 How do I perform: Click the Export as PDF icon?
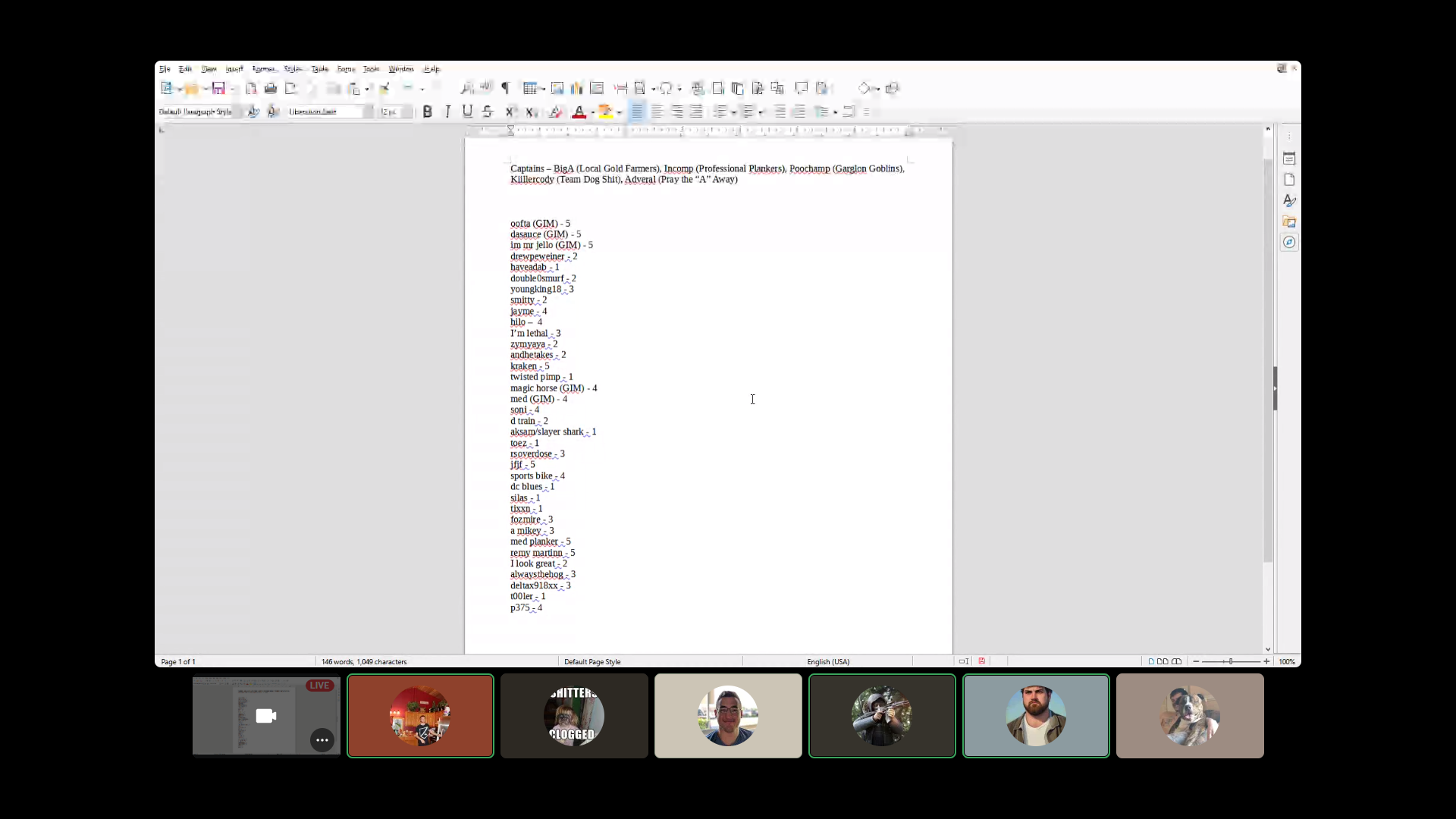[x=251, y=88]
